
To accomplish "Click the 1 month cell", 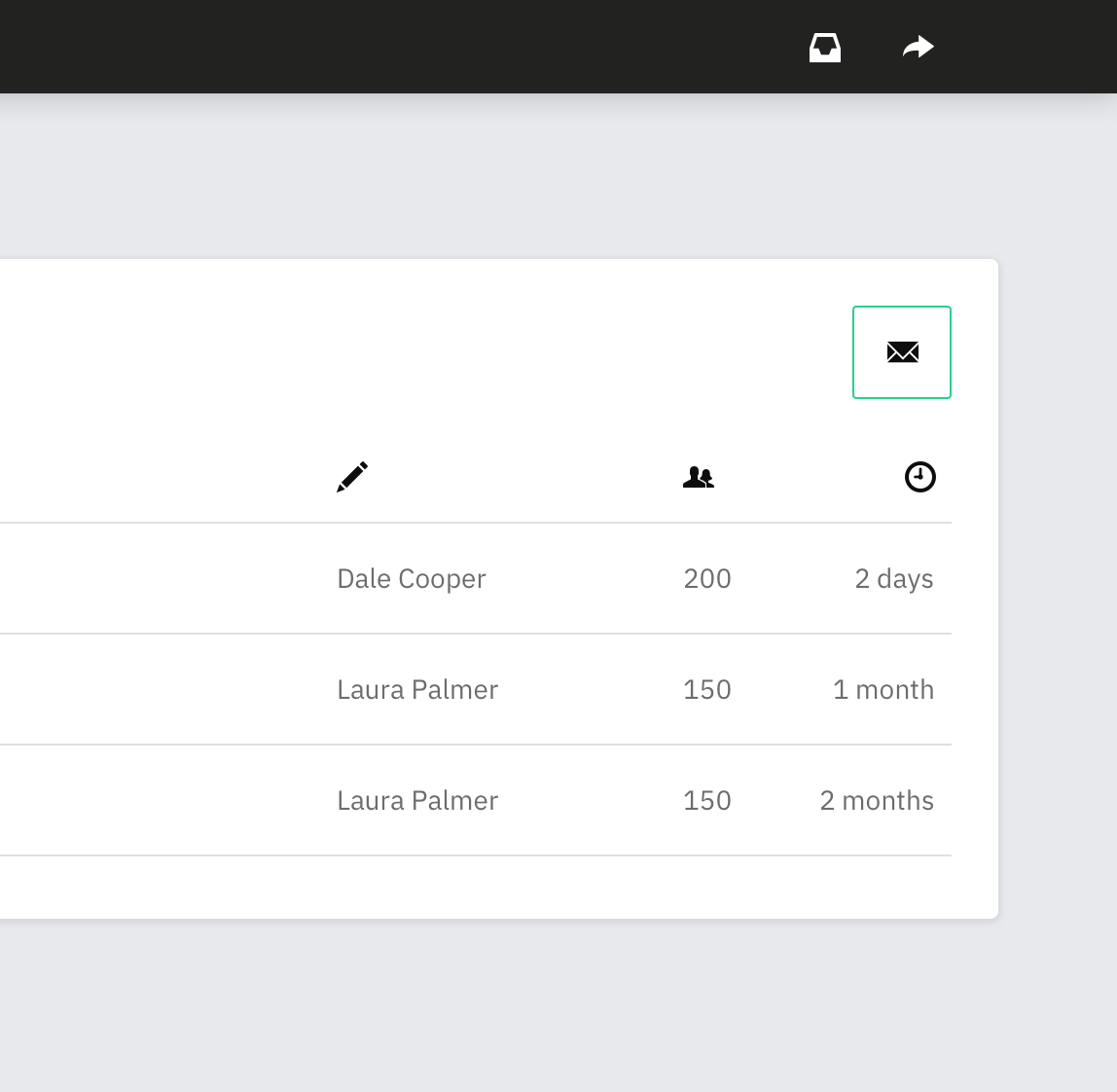I will 883,689.
